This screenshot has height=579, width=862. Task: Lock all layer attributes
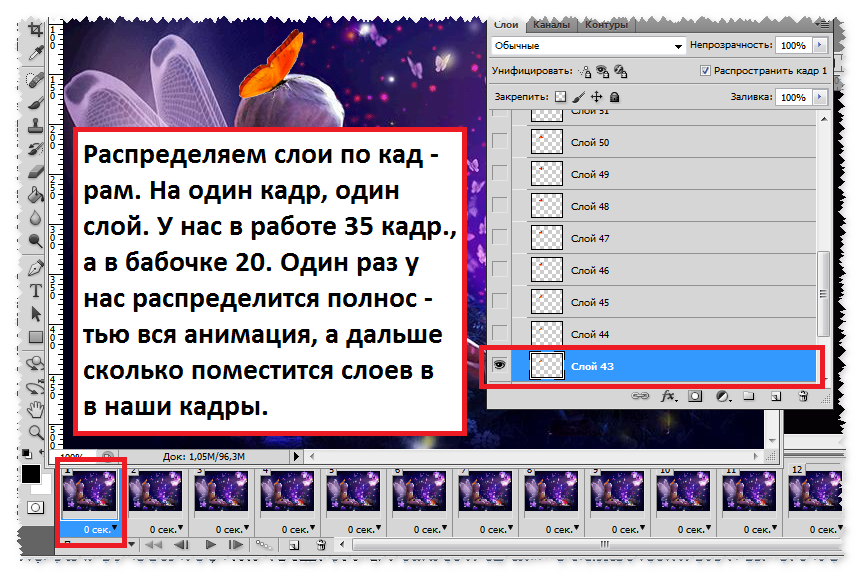click(615, 97)
